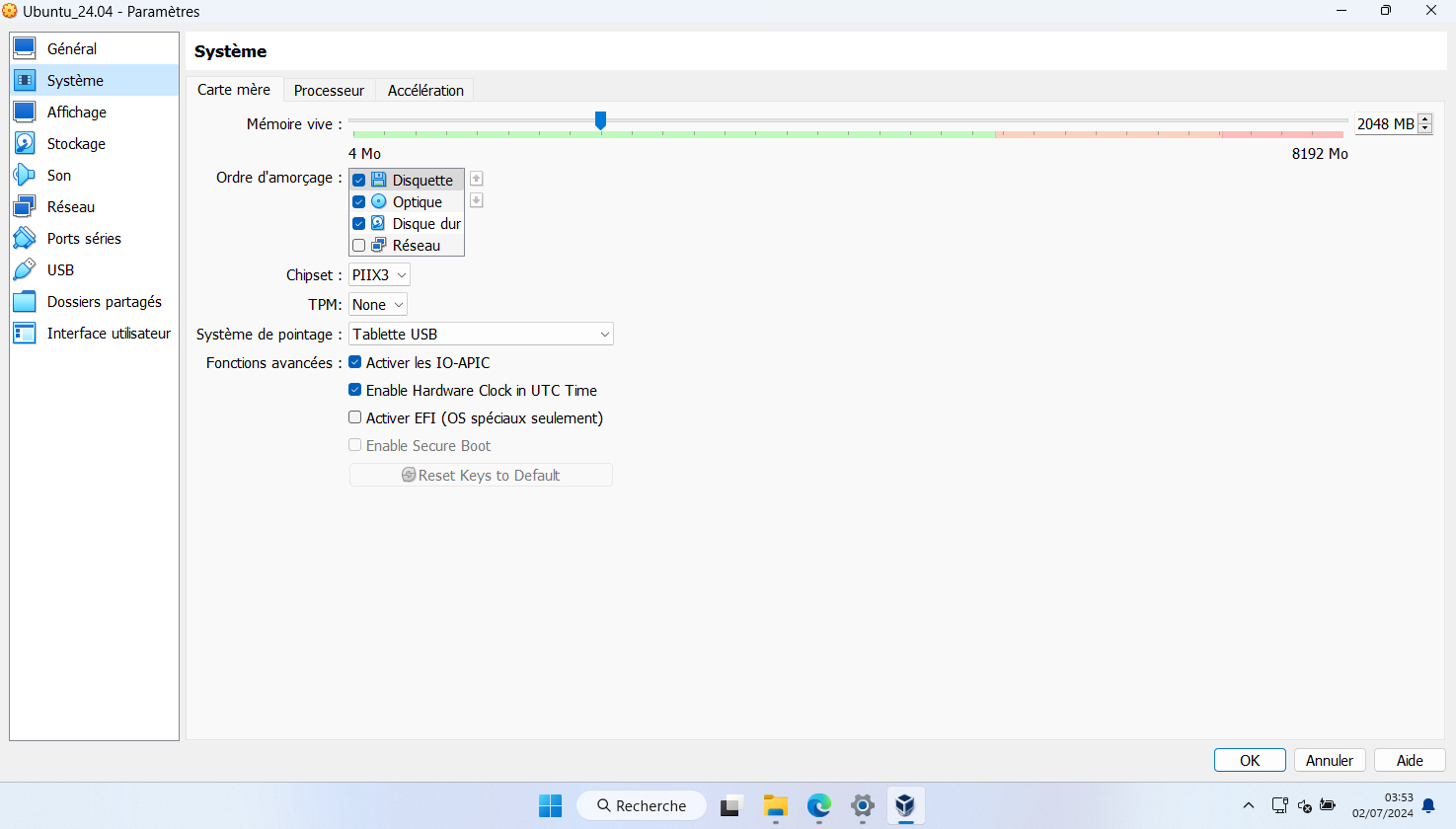This screenshot has height=829, width=1456.
Task: Click the Recherche taskbar search box
Action: pyautogui.click(x=642, y=805)
